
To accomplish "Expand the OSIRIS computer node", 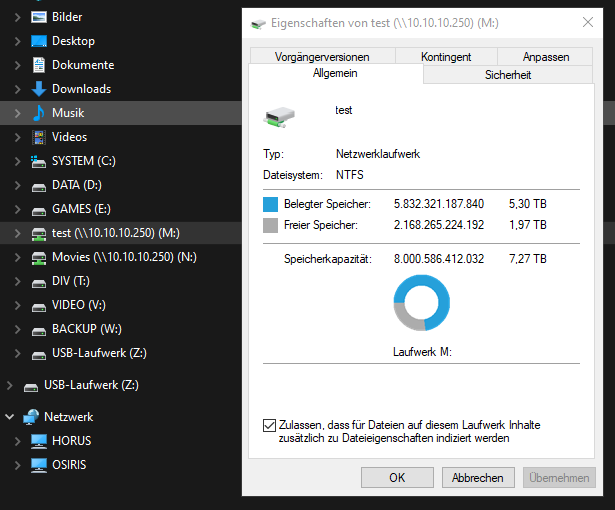I will click(17, 465).
